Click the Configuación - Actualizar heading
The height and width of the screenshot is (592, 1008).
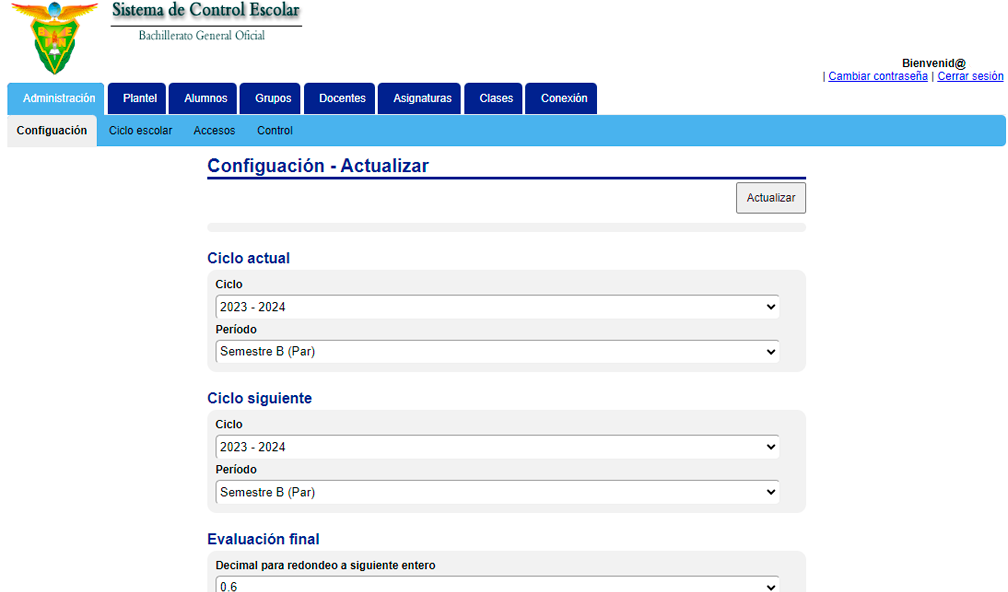coord(318,166)
